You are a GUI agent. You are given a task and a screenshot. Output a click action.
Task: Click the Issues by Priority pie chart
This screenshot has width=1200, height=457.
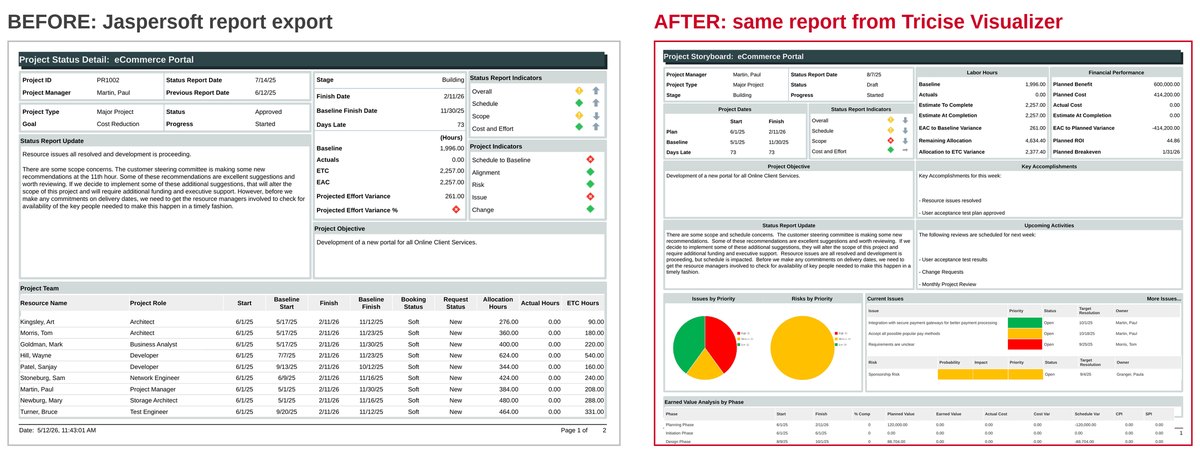click(707, 346)
